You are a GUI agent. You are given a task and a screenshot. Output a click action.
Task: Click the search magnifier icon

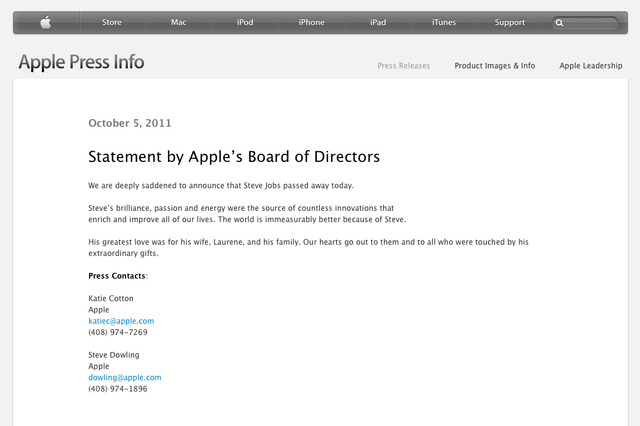pyautogui.click(x=560, y=23)
